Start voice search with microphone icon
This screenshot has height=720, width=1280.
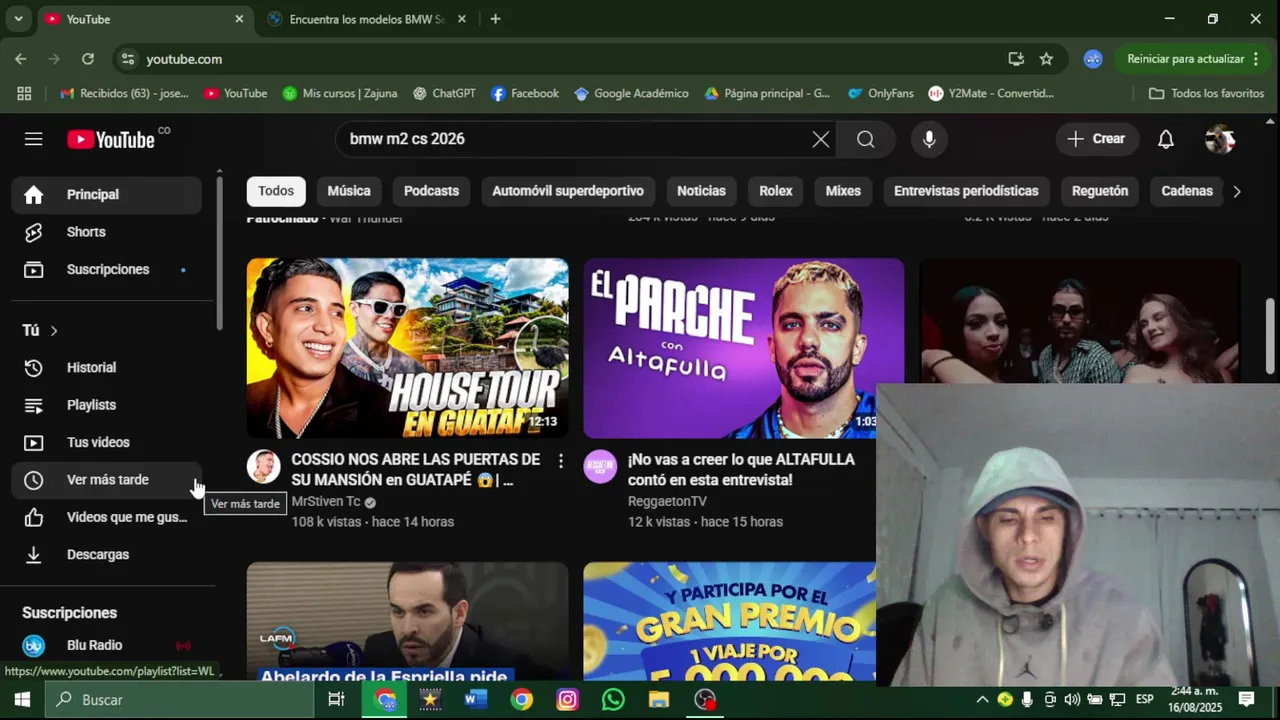pos(929,139)
